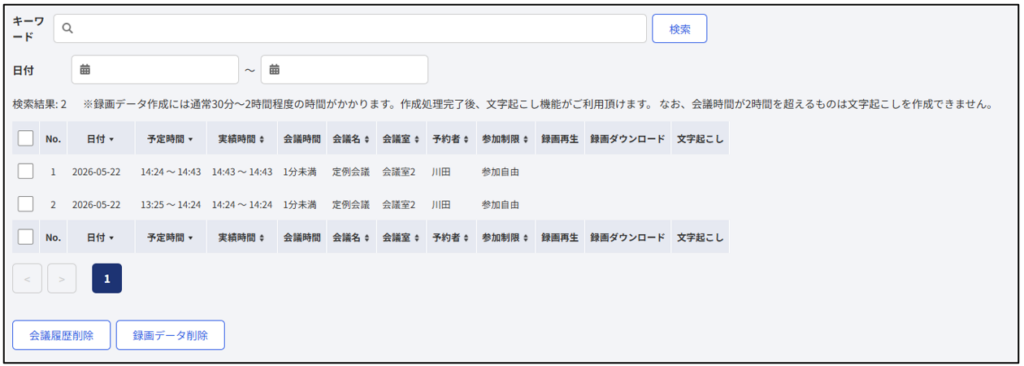The width and height of the screenshot is (1024, 366).
Task: Click the start date calendar icon
Action: click(85, 69)
